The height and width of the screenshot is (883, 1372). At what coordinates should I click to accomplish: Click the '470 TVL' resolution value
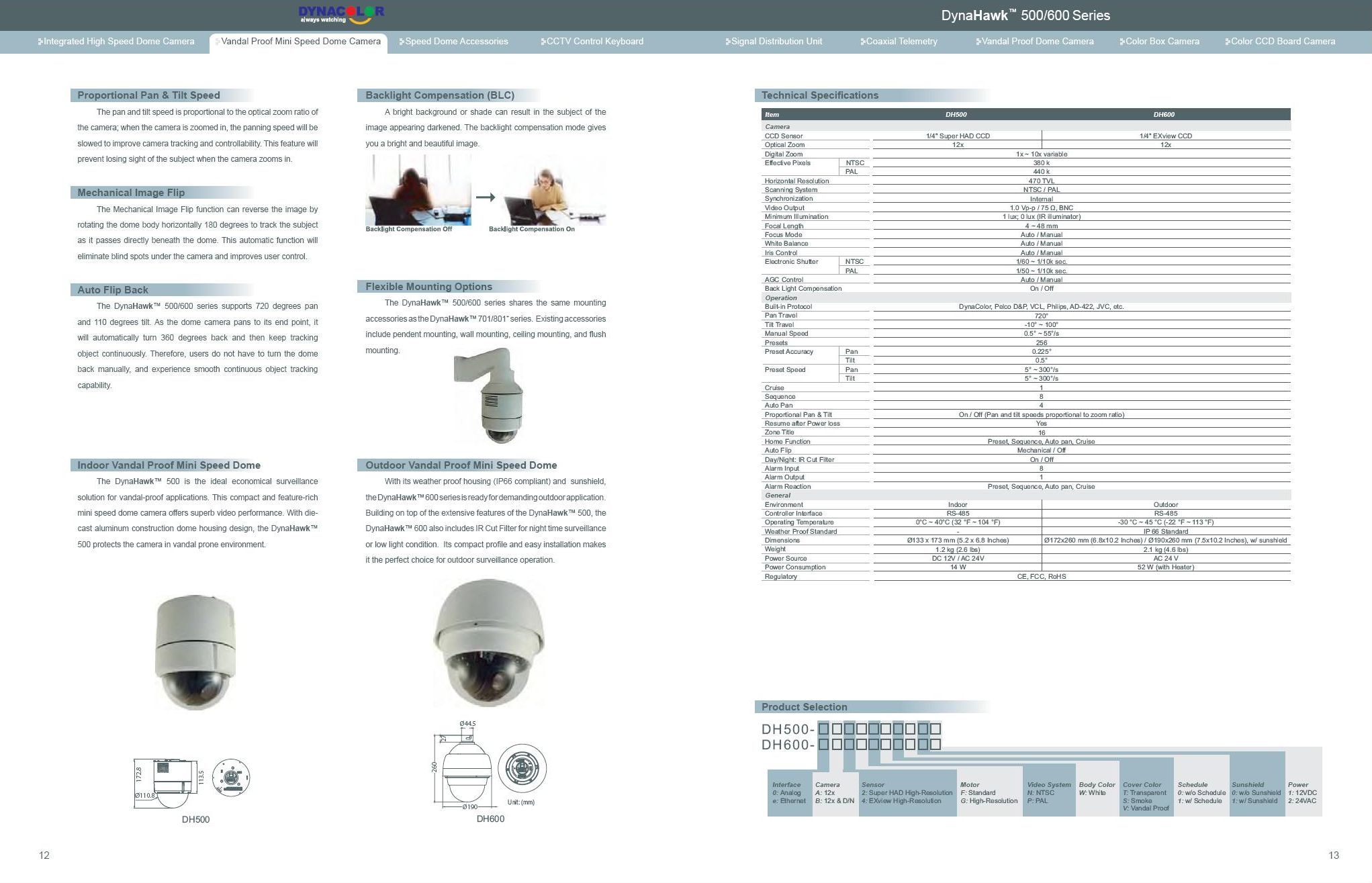(x=1041, y=181)
